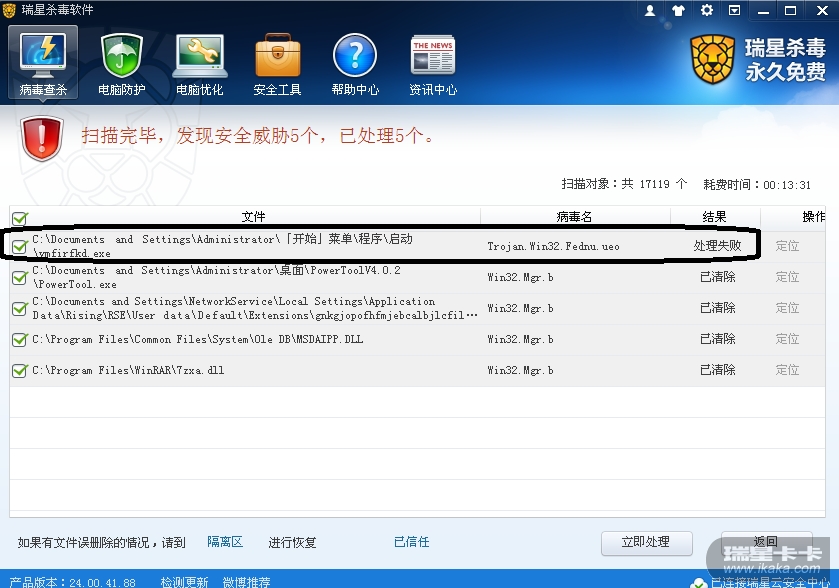Open the 安全工具 toolbox icon
The height and width of the screenshot is (588, 839).
tap(277, 63)
